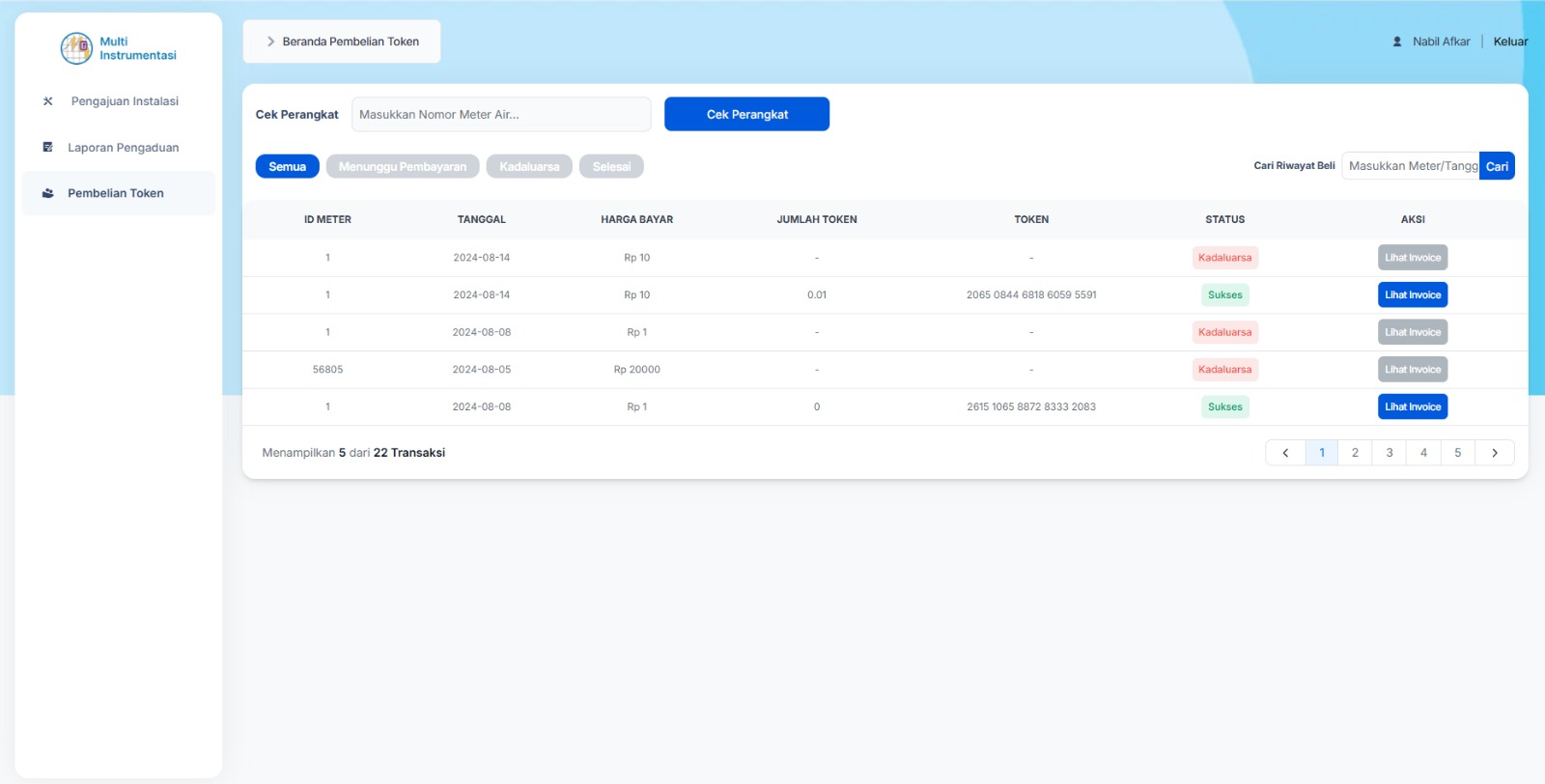
Task: Filter transactions by Kadaluarsa
Action: click(529, 167)
